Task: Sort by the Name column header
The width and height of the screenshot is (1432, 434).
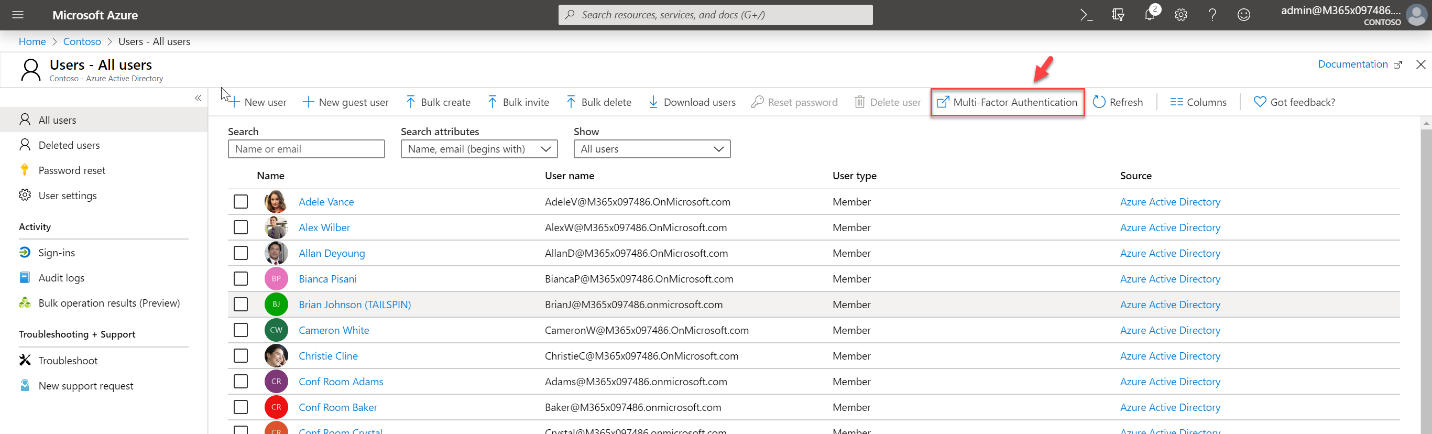Action: coord(271,176)
